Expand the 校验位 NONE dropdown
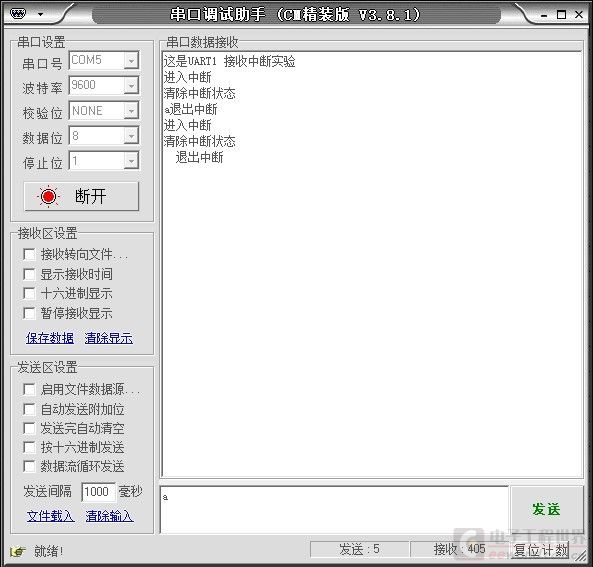The width and height of the screenshot is (593, 567). (x=131, y=111)
